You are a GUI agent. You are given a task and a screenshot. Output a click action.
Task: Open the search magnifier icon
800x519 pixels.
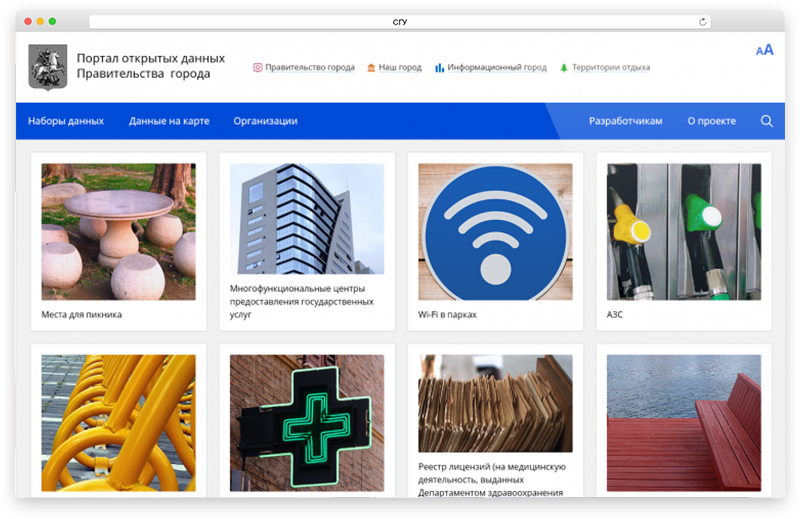[x=766, y=121]
